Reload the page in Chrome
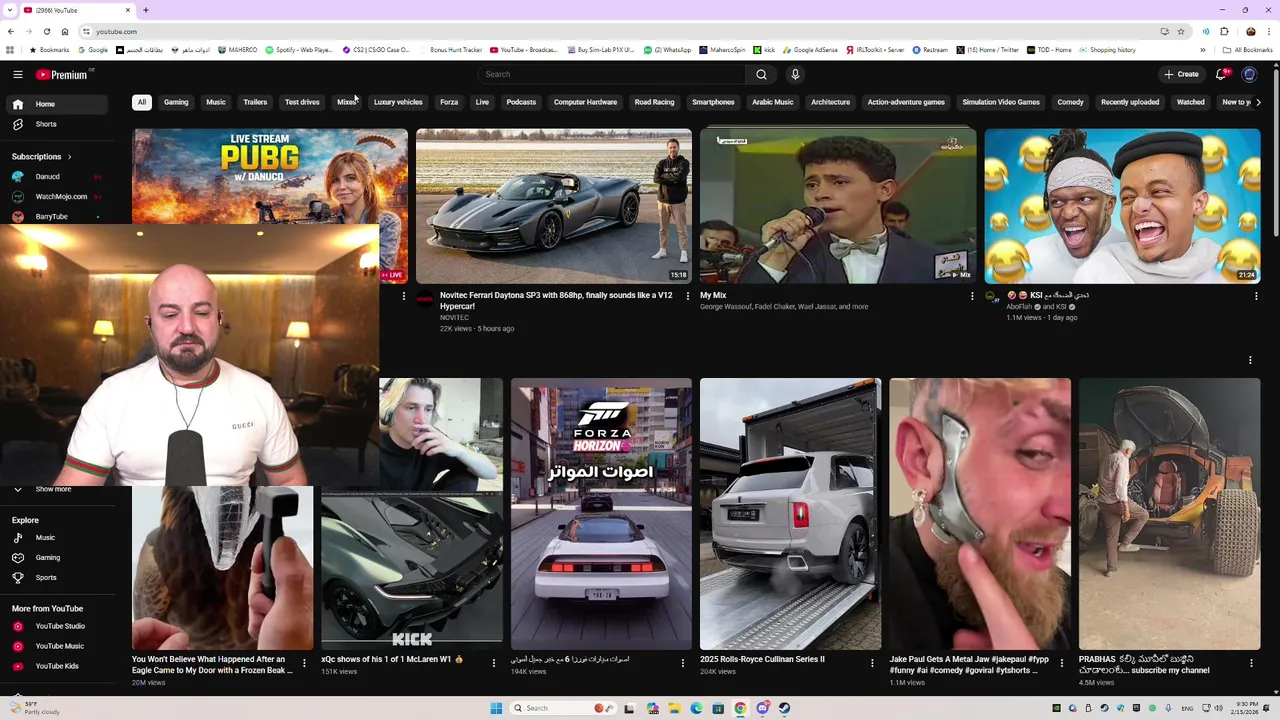 pyautogui.click(x=47, y=32)
